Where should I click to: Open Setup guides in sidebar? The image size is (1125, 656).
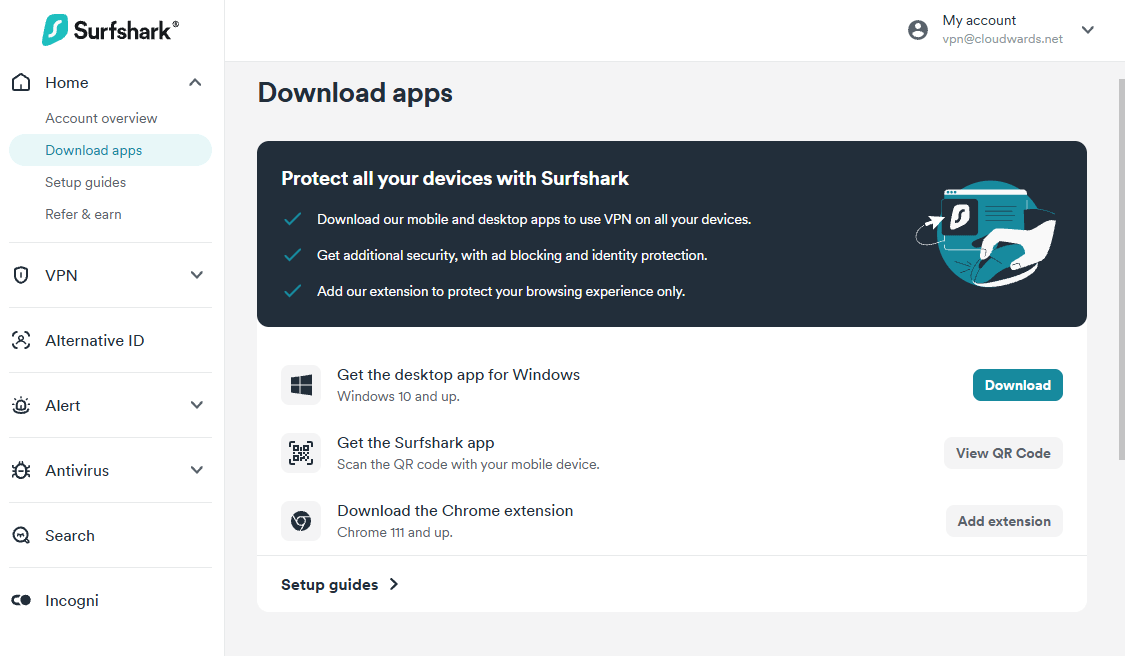pyautogui.click(x=85, y=182)
